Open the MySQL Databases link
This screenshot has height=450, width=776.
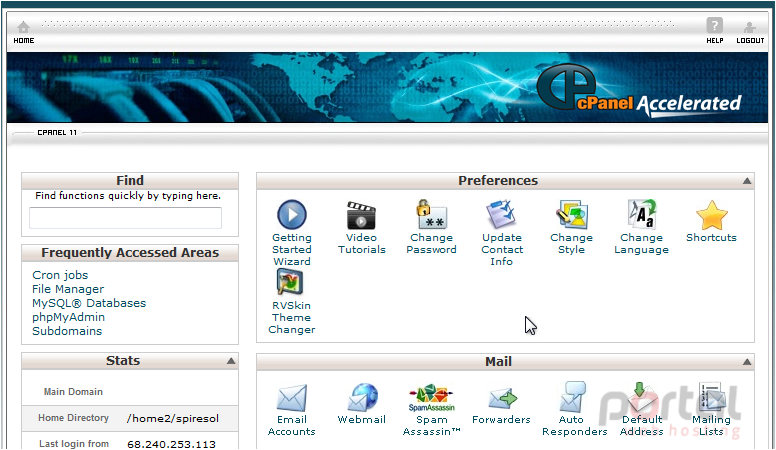pyautogui.click(x=89, y=303)
